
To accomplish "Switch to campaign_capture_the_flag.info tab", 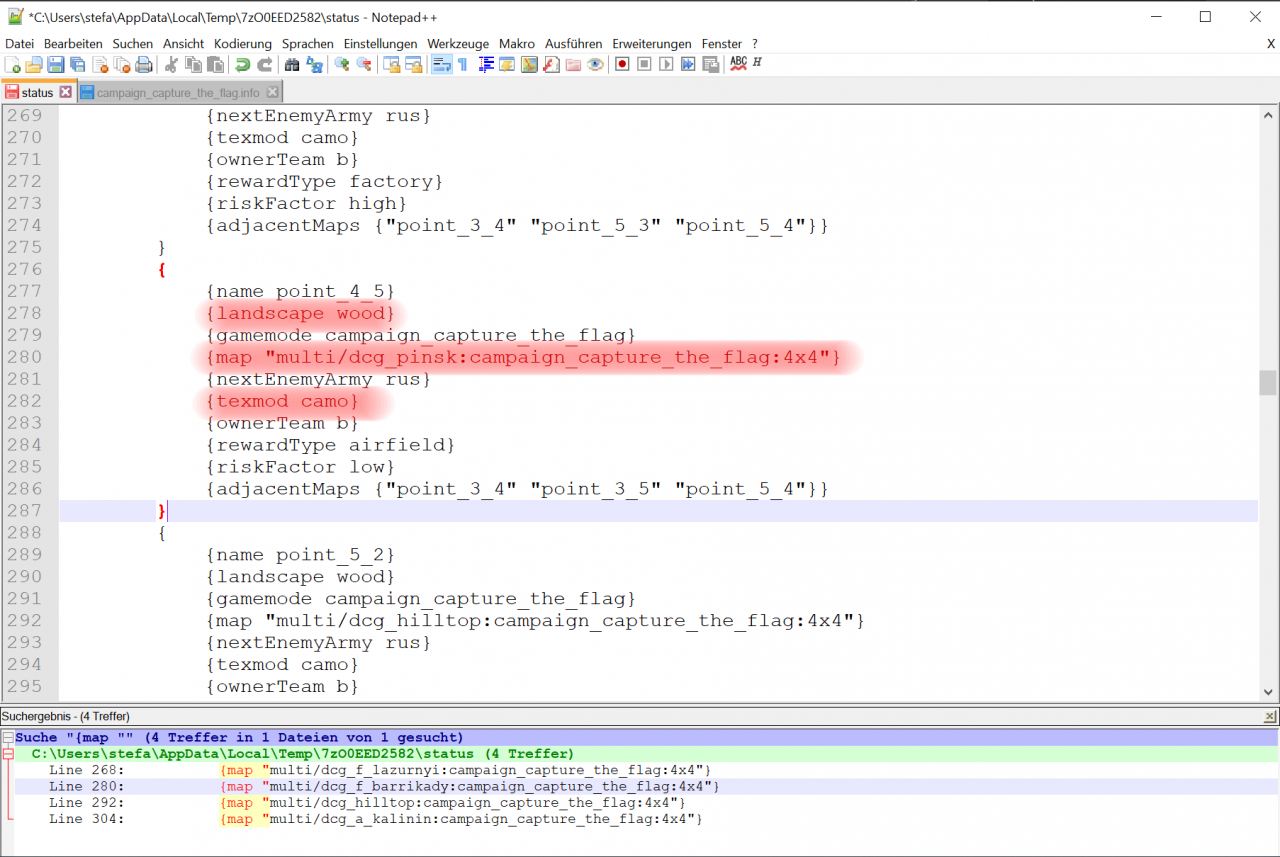I will pyautogui.click(x=178, y=93).
